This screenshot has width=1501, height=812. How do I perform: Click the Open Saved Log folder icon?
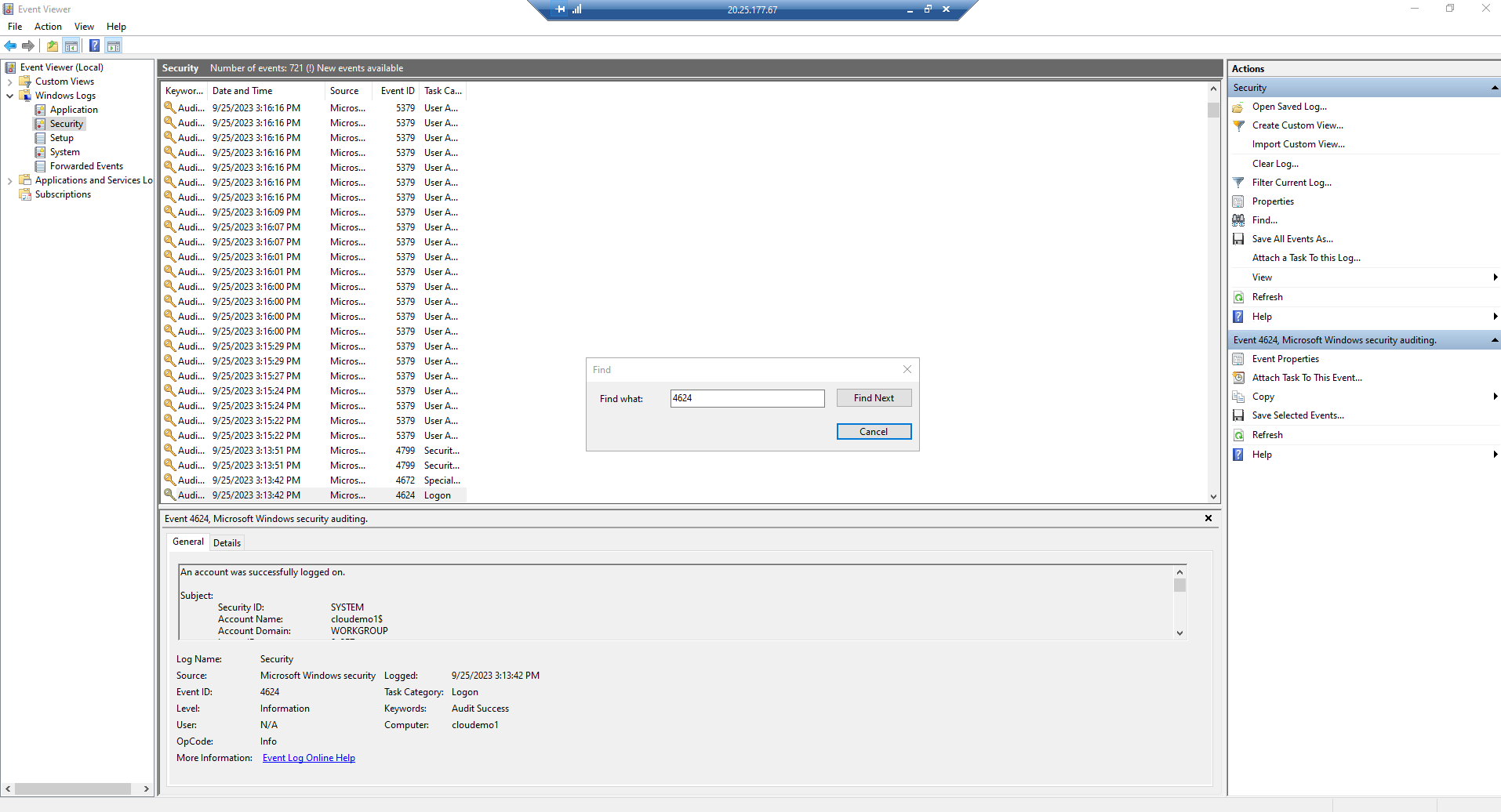(1238, 107)
